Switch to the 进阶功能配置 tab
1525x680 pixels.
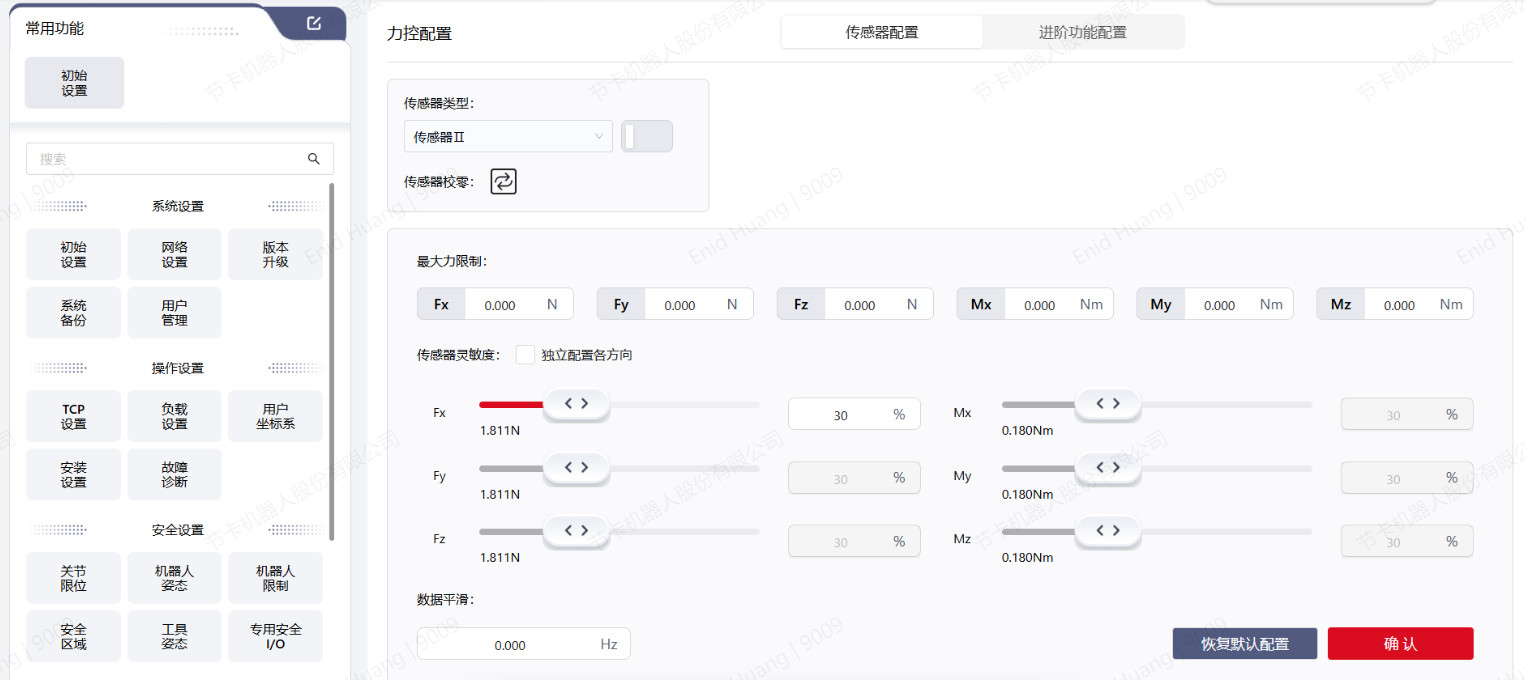[1082, 32]
